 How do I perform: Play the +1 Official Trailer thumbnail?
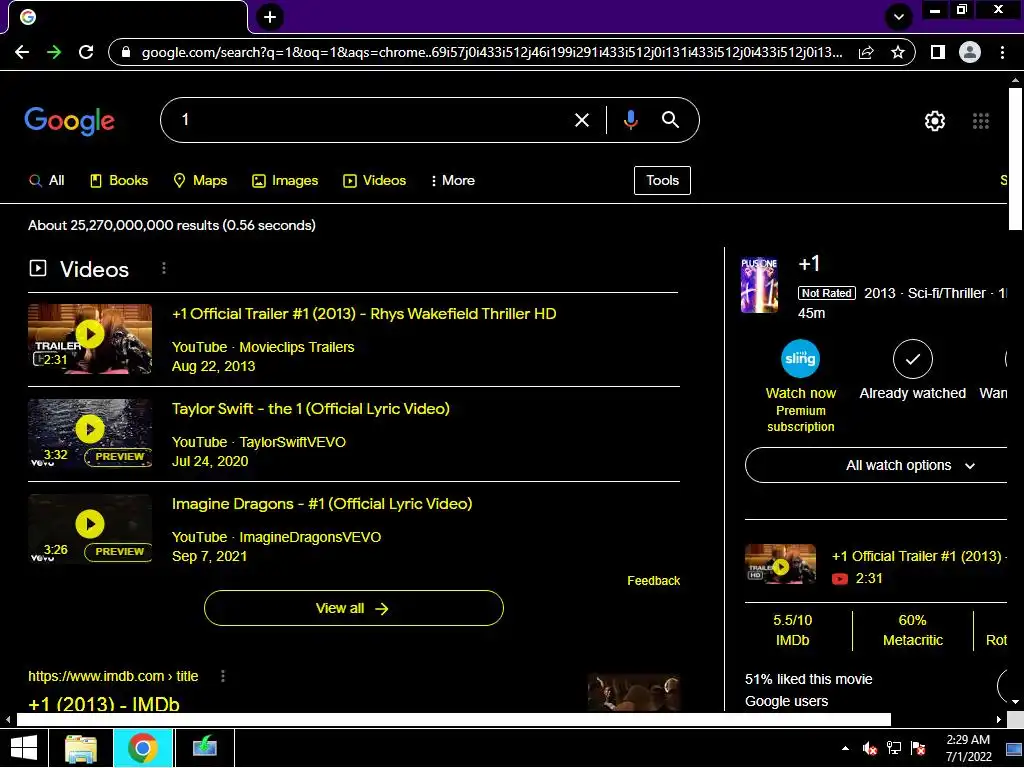(x=90, y=338)
